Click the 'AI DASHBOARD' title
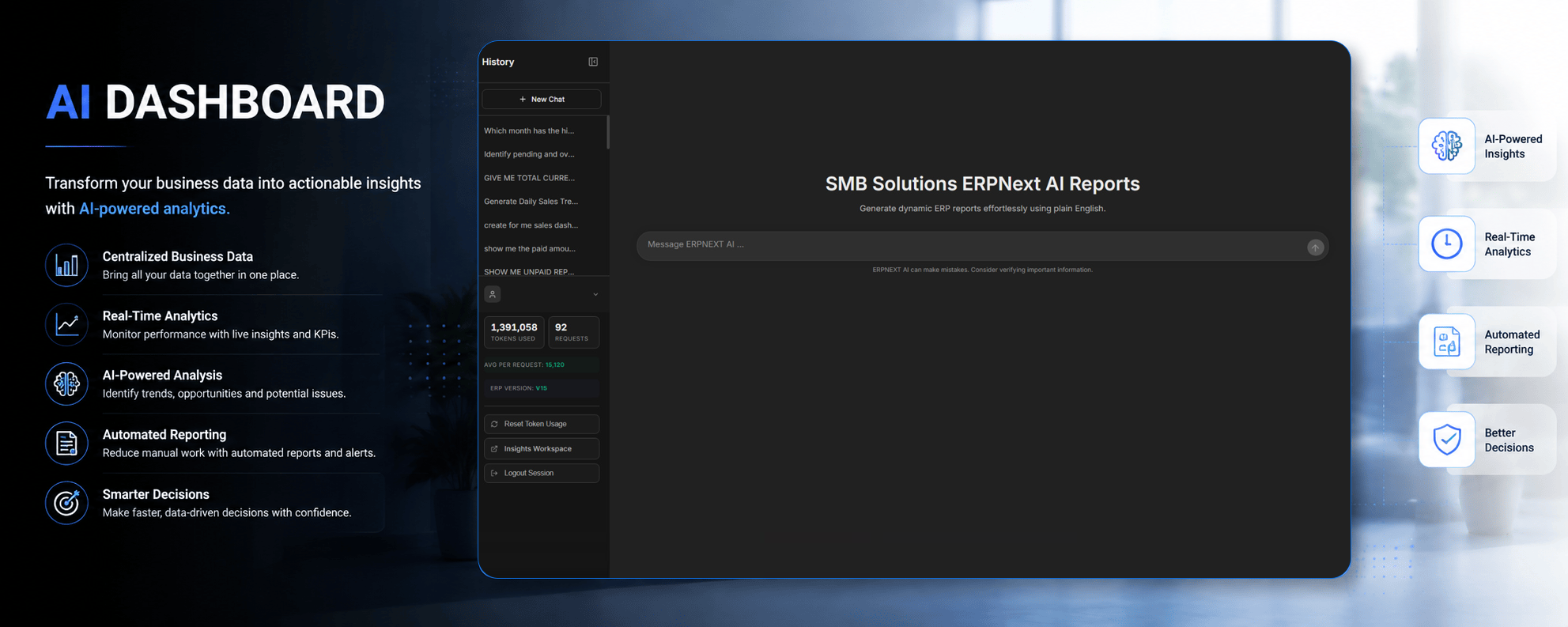Viewport: 1568px width, 627px height. [x=215, y=102]
